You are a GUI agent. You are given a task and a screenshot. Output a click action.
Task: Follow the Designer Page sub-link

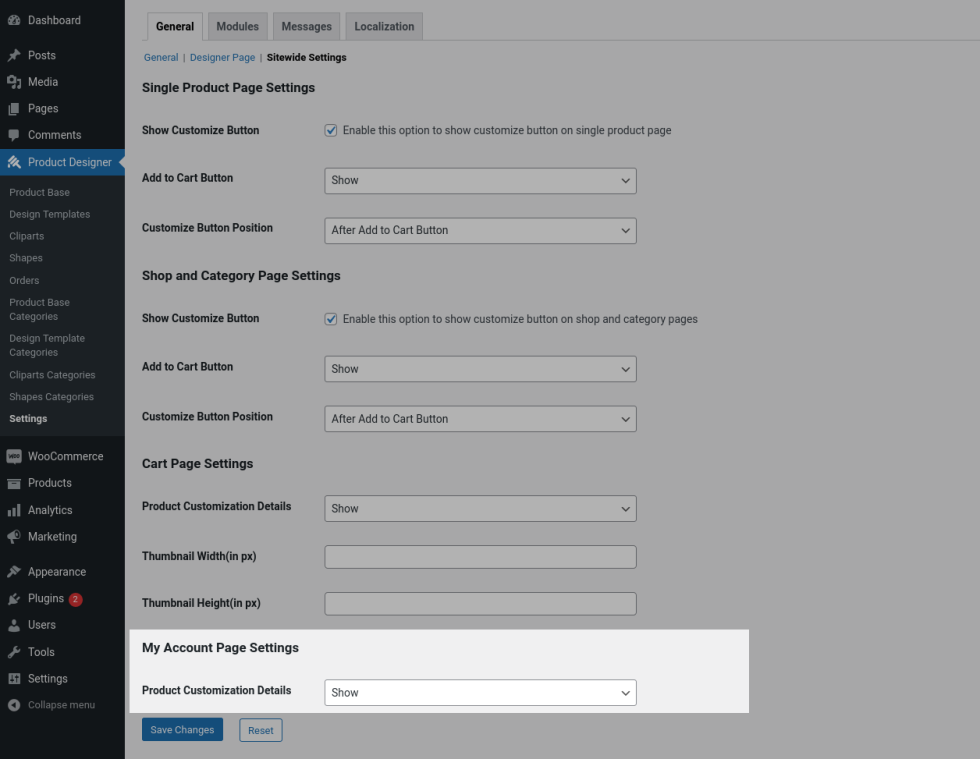click(x=223, y=58)
